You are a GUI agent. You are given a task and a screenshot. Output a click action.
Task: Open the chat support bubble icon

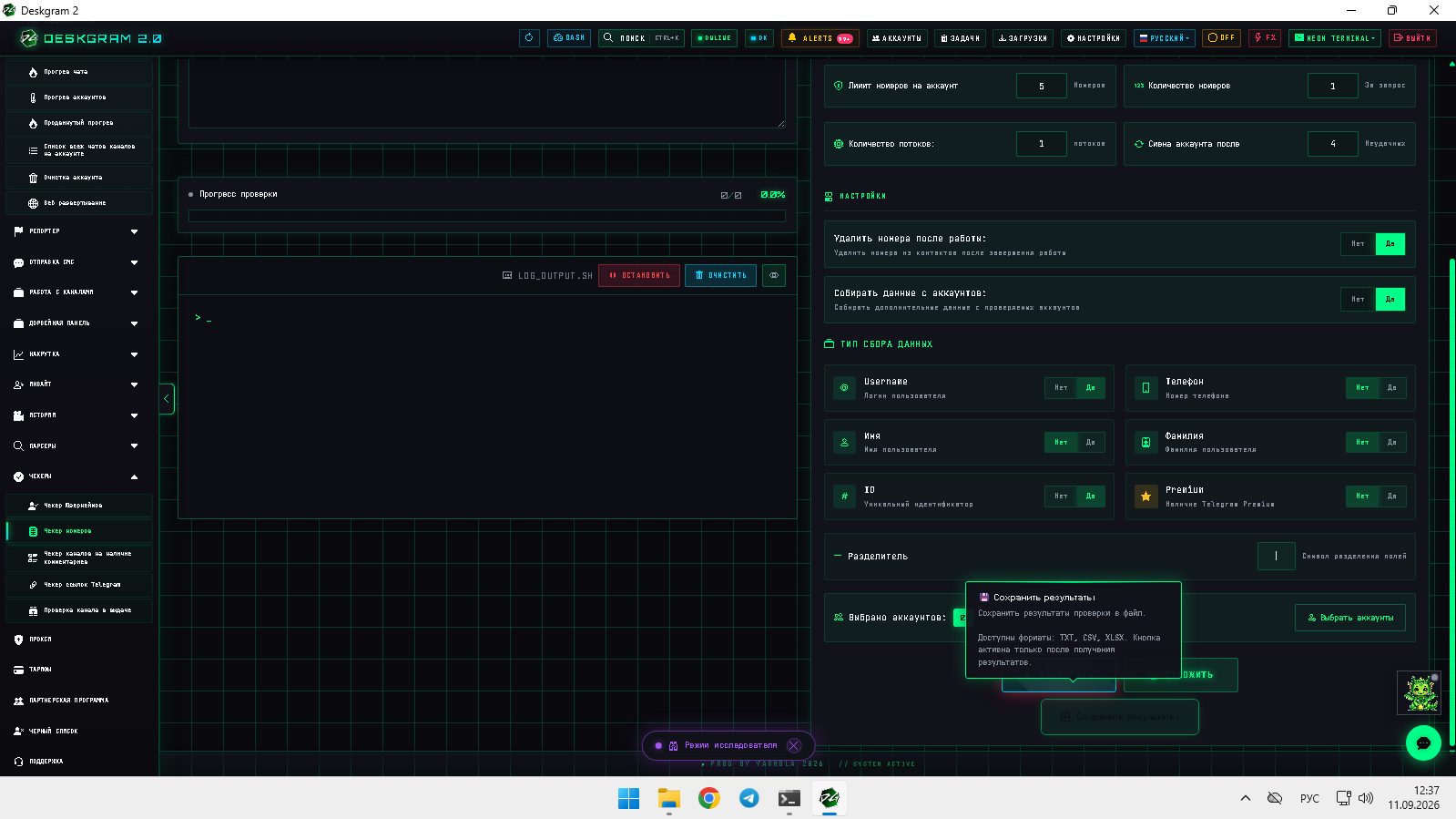click(x=1423, y=743)
